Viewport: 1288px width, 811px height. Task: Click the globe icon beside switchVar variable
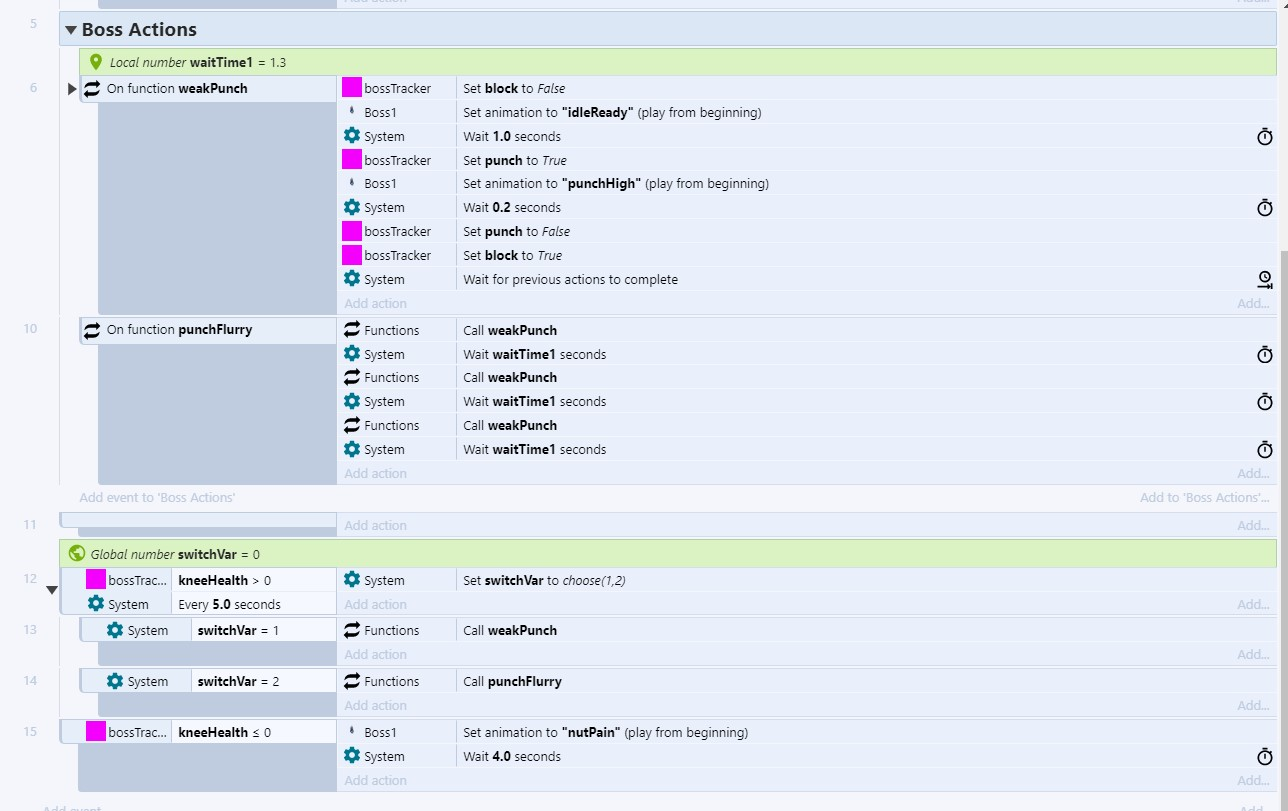click(x=77, y=553)
